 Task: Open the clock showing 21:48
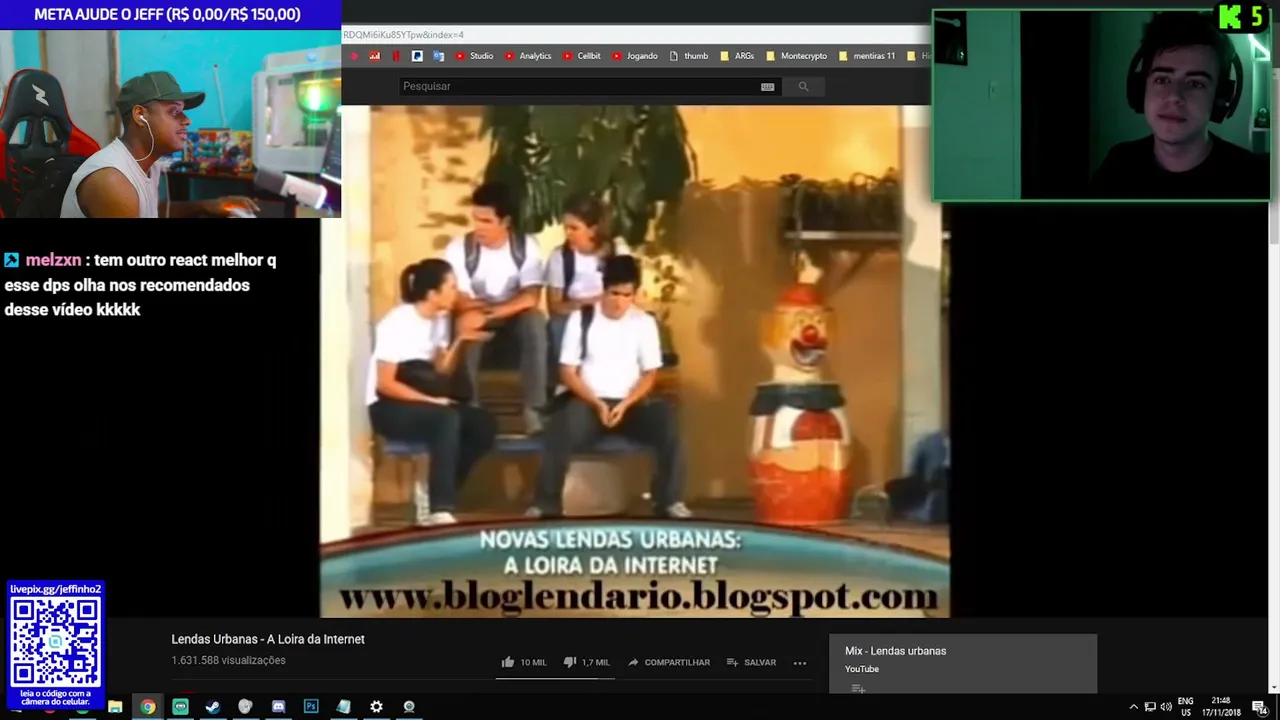[1220, 707]
